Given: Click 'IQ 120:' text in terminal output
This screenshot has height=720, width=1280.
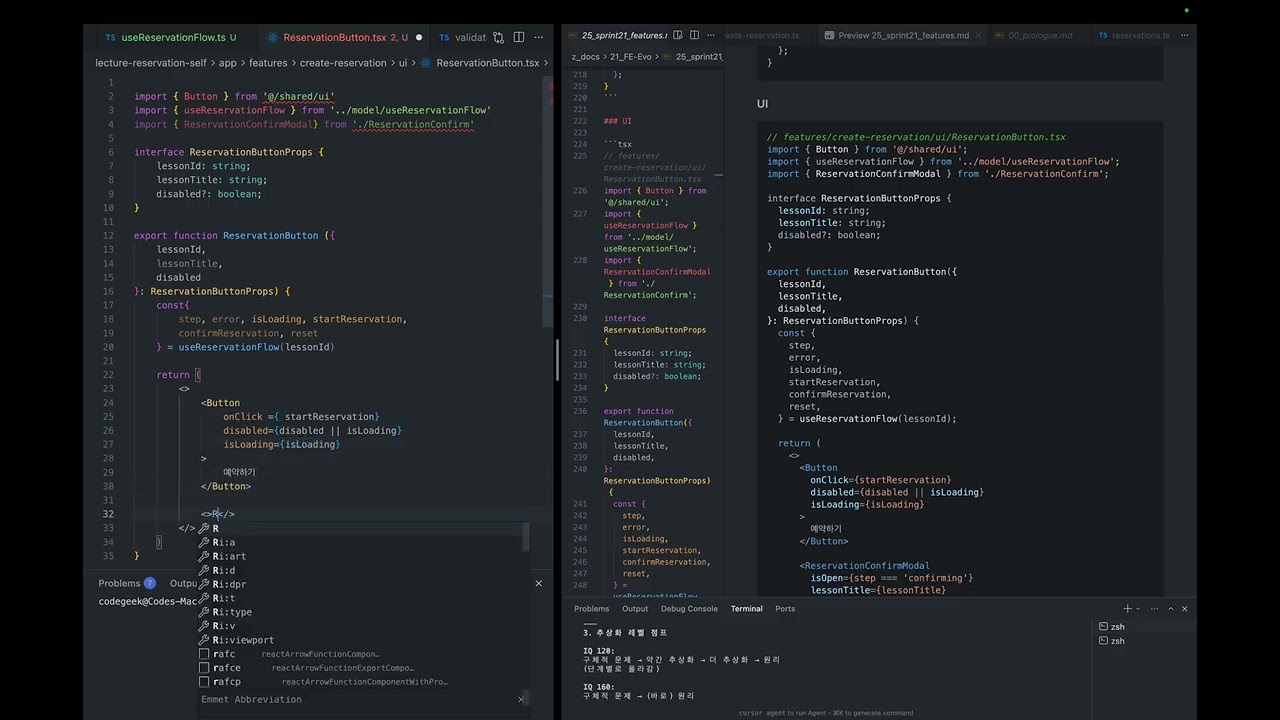Looking at the screenshot, I should pyautogui.click(x=598, y=651).
